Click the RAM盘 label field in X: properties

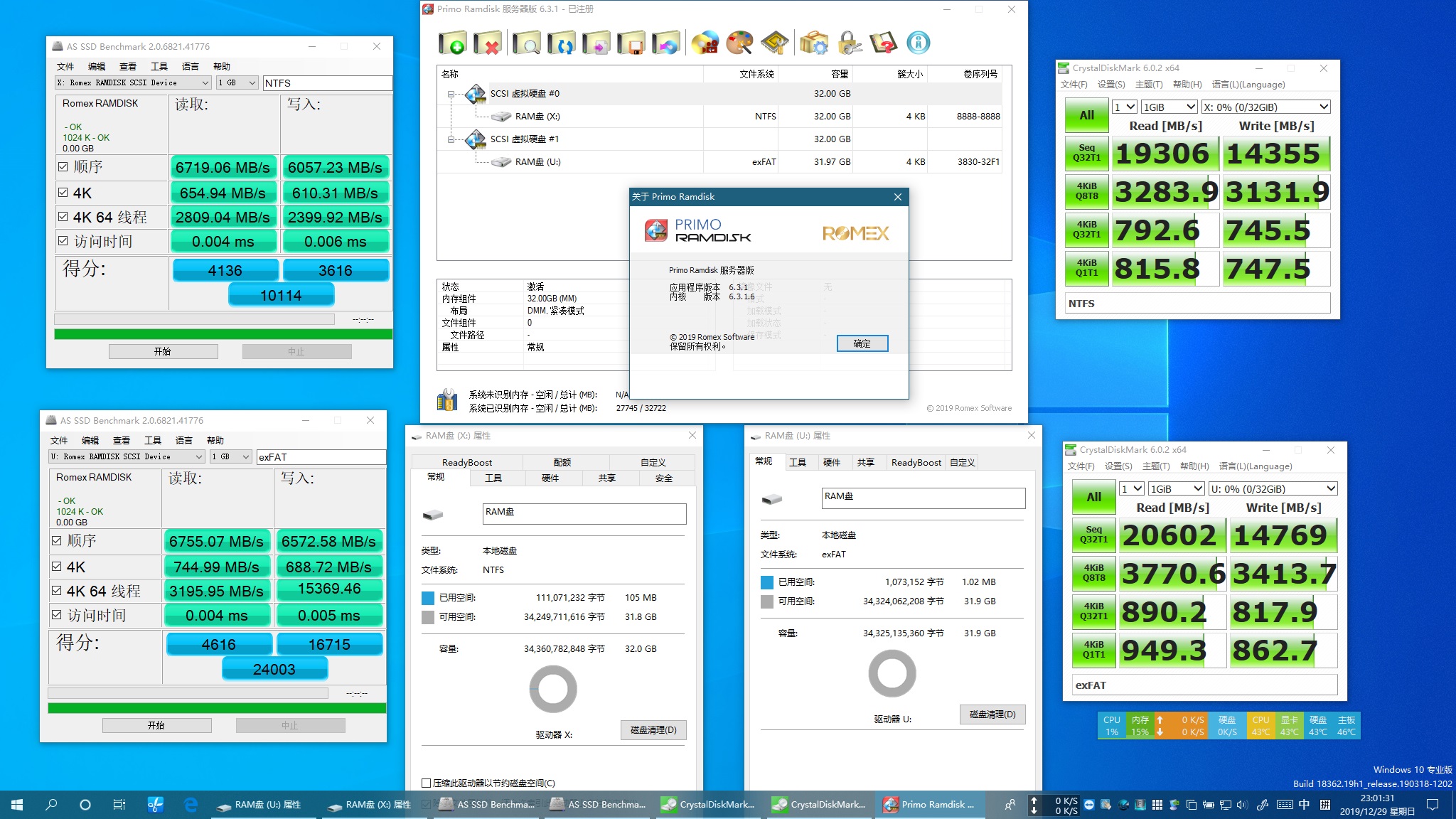(x=584, y=513)
